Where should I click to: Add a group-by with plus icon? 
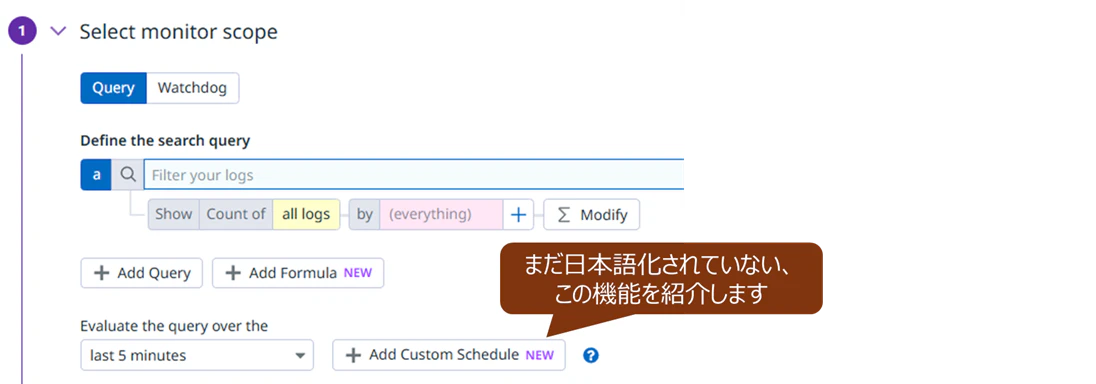pyautogui.click(x=518, y=215)
